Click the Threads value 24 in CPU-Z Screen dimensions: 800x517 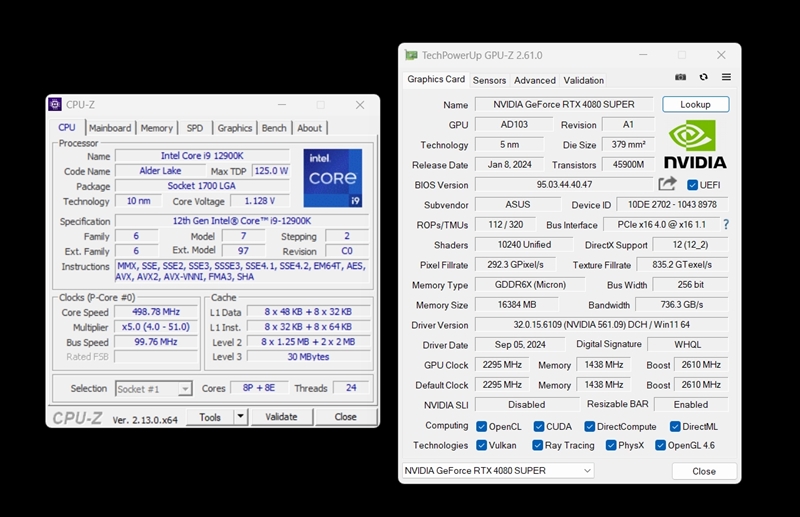(x=351, y=388)
